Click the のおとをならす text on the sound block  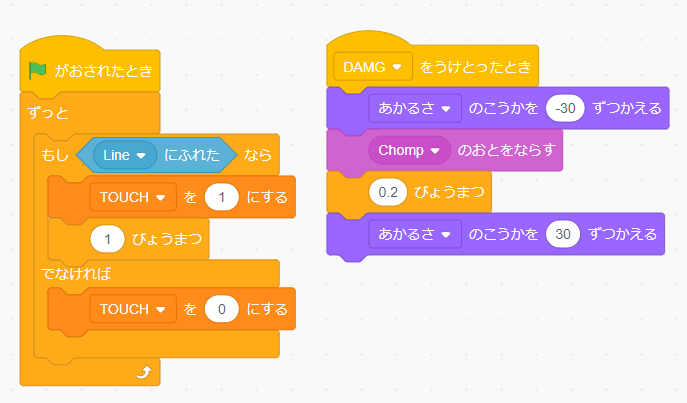point(509,150)
